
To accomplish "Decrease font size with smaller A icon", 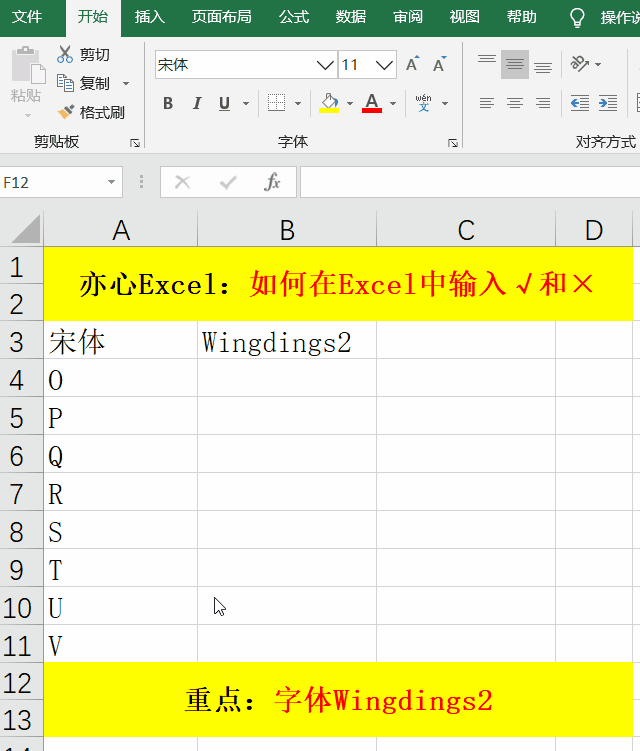I will 439,64.
